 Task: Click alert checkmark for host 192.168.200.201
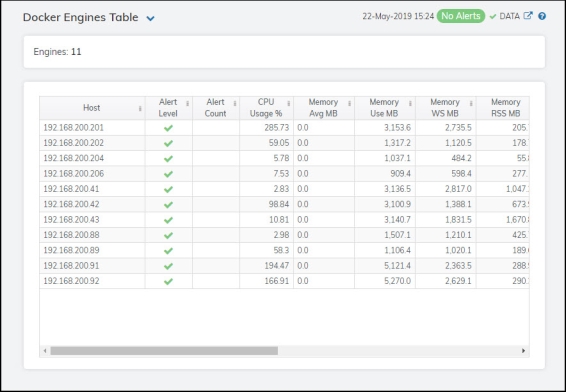[x=168, y=128]
